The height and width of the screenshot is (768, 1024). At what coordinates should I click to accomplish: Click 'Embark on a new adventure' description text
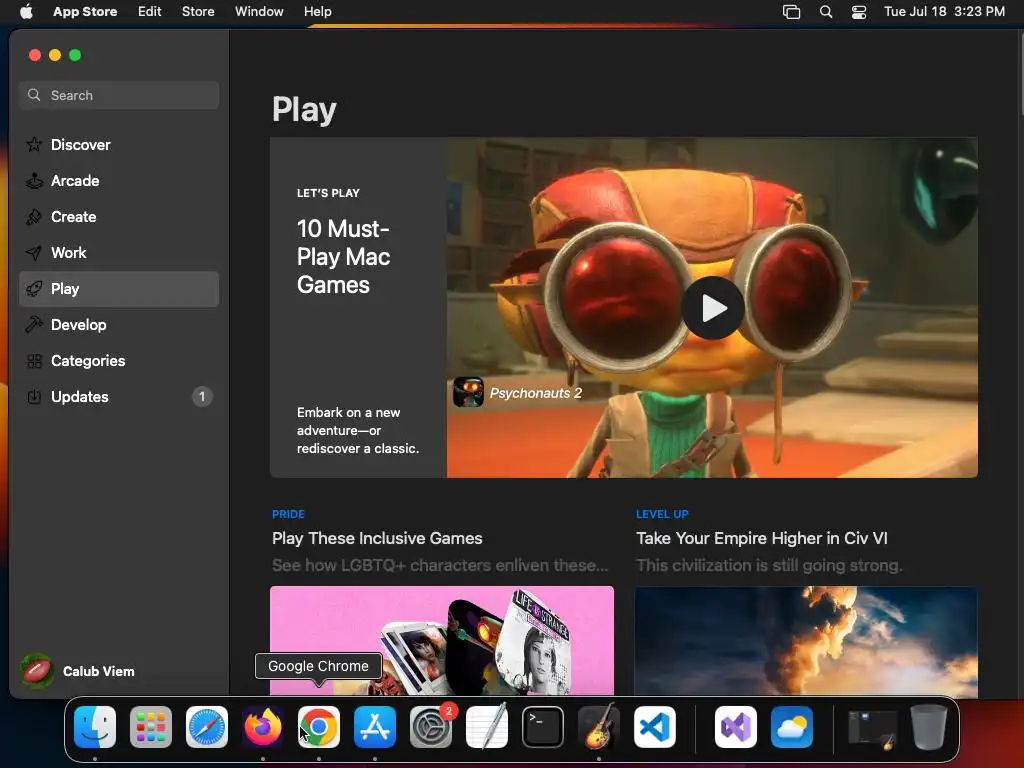tap(358, 430)
